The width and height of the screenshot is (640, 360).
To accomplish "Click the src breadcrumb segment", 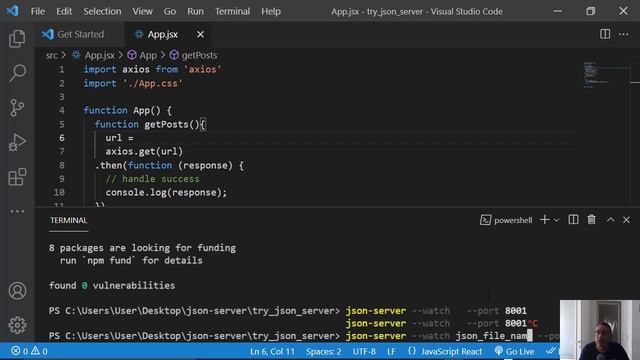I will click(51, 55).
